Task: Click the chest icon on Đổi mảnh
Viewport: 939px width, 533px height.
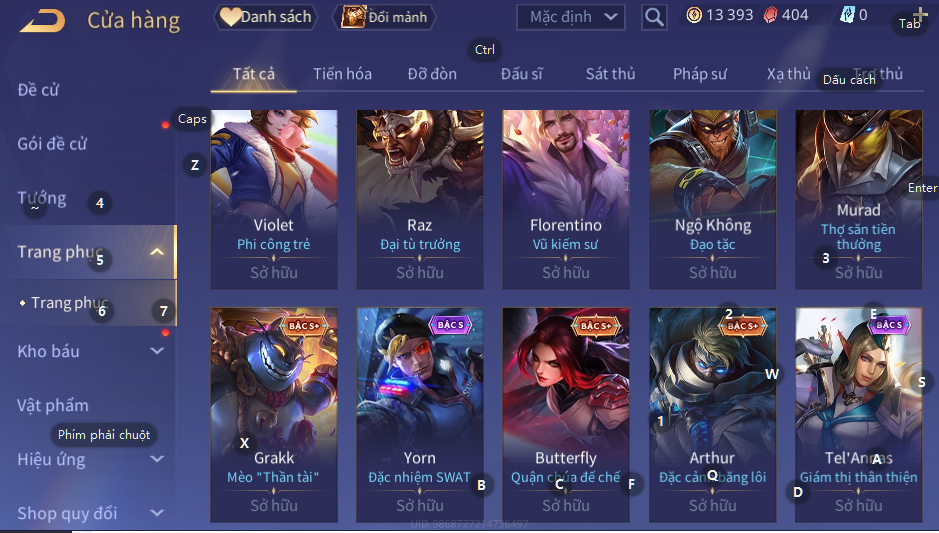Action: point(353,16)
